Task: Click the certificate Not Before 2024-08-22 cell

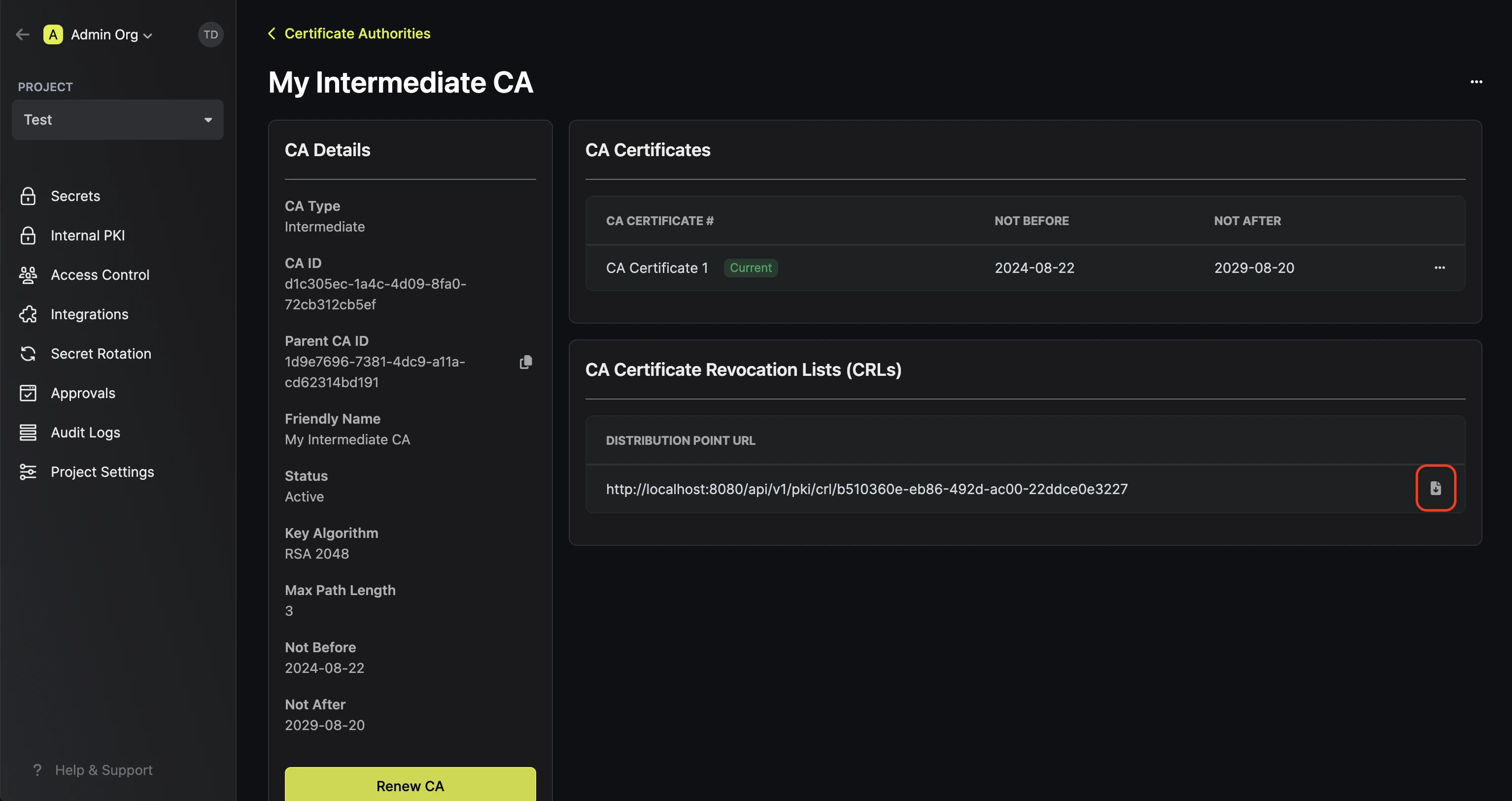Action: click(1034, 267)
